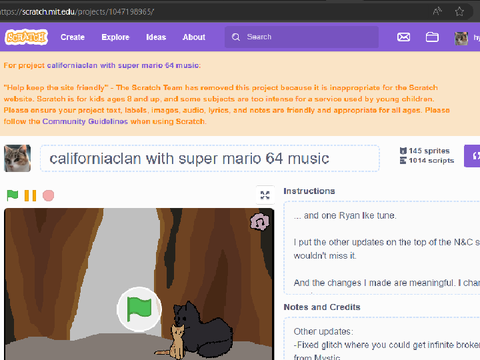Open the Create menu item
The image size is (480, 360).
click(72, 37)
